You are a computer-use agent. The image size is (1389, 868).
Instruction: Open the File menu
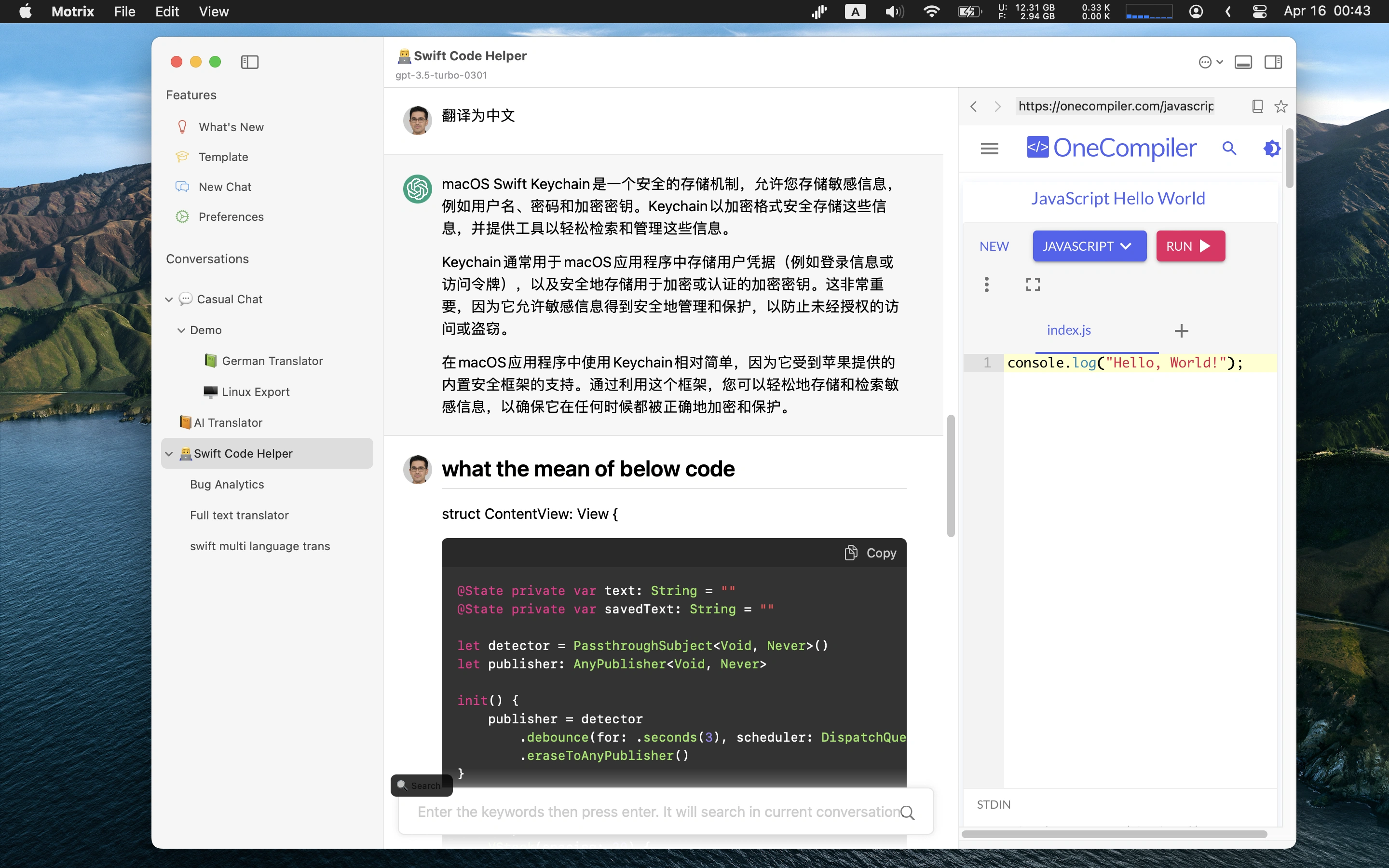(x=124, y=12)
